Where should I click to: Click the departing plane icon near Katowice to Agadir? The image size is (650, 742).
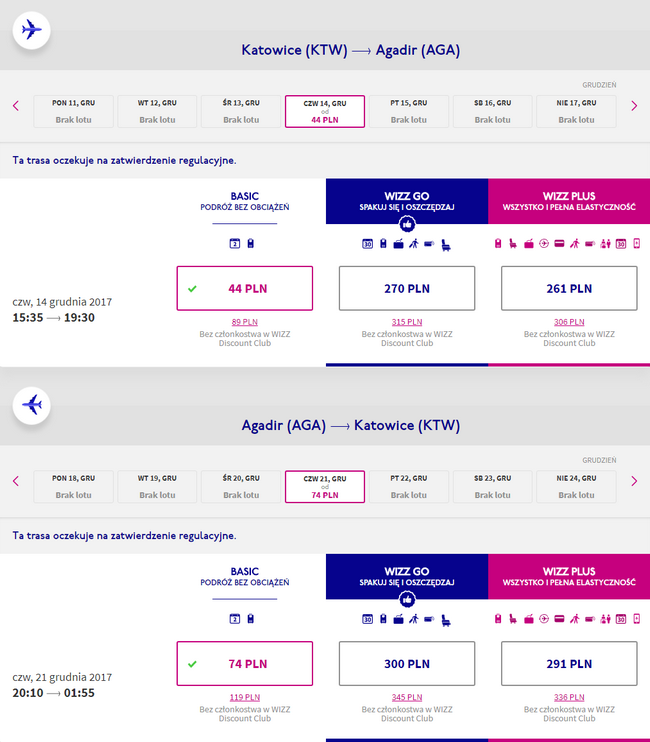(31, 30)
